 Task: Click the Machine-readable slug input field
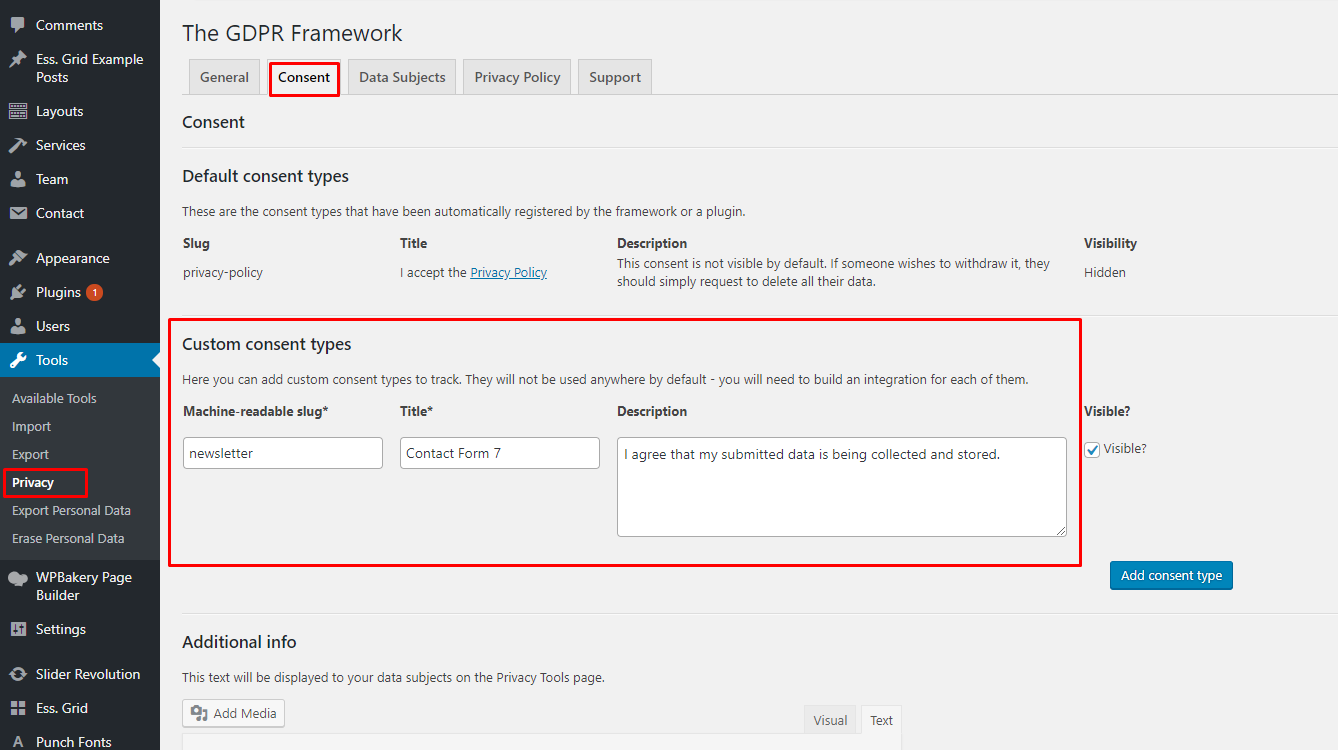283,453
